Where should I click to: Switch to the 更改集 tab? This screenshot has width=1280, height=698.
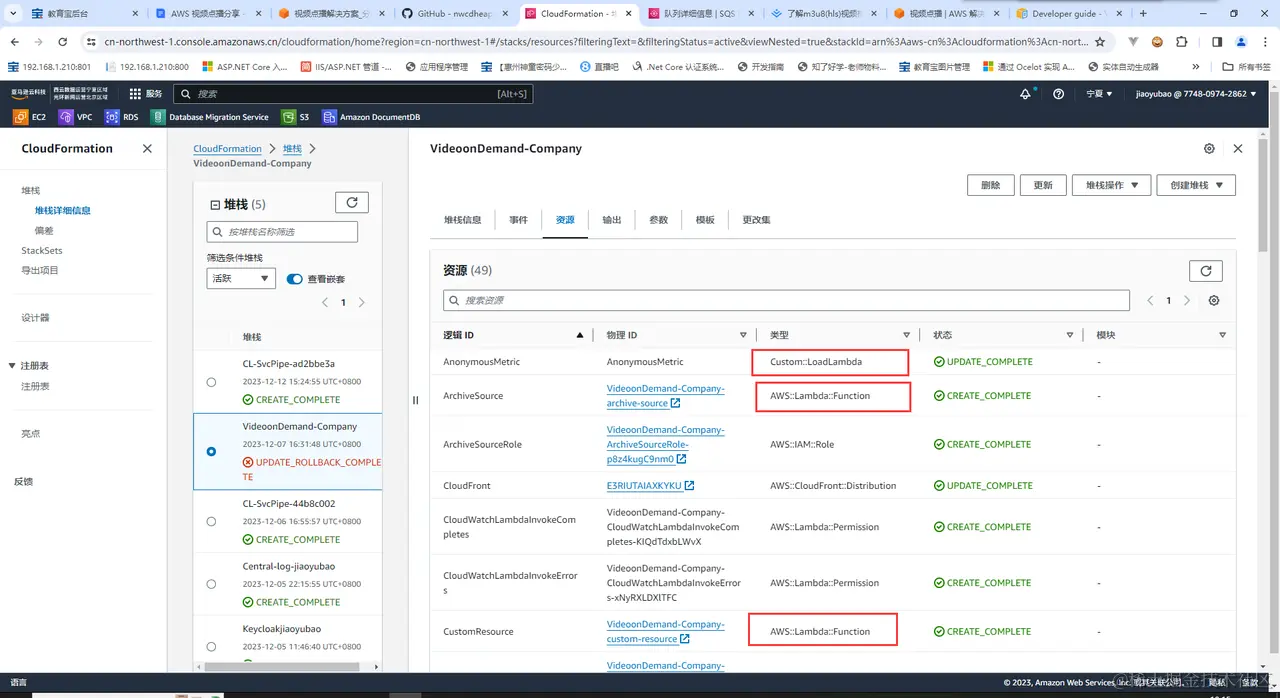(x=756, y=220)
